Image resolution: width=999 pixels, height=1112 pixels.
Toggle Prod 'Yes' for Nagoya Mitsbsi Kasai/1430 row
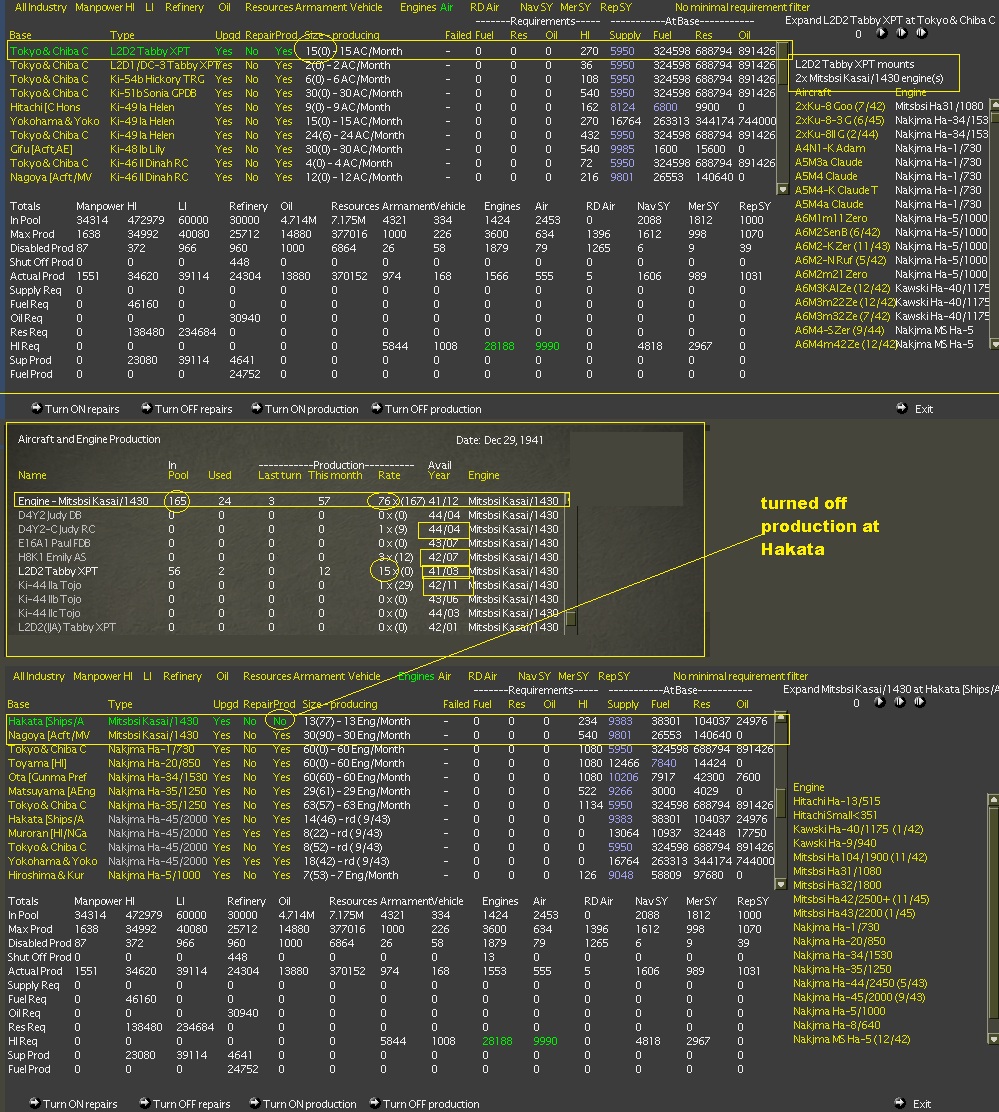281,735
